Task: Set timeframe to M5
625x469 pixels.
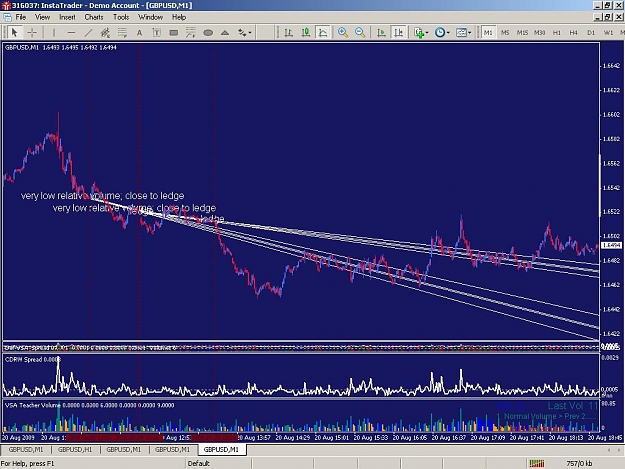Action: click(x=505, y=32)
